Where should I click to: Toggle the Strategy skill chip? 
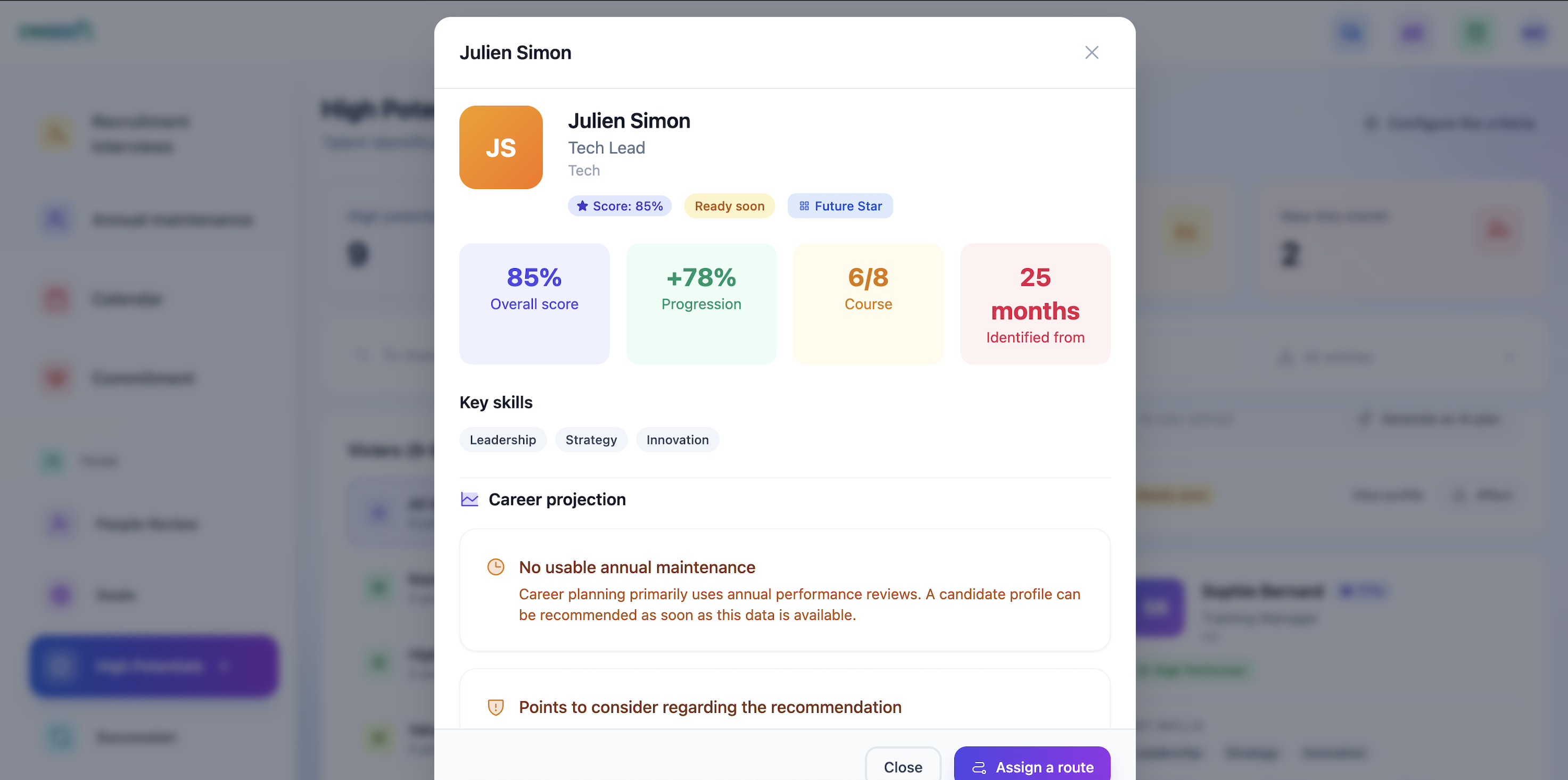[x=591, y=439]
